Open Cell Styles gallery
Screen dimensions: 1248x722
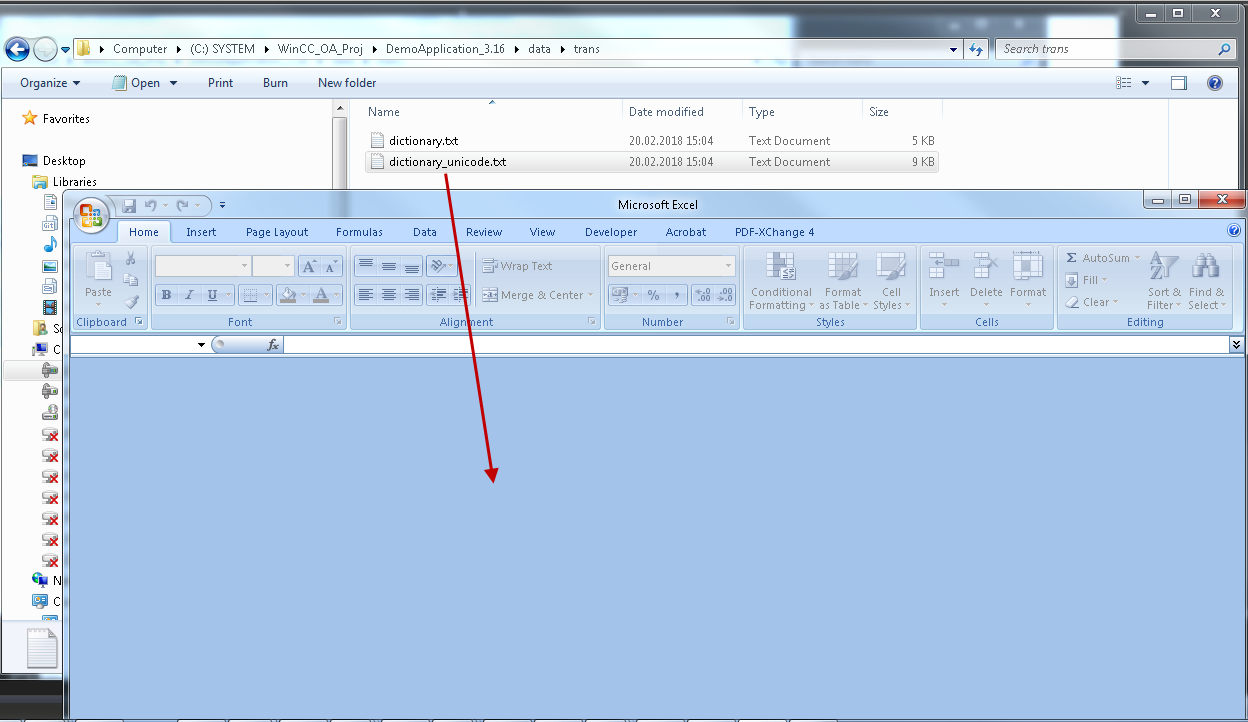point(890,280)
